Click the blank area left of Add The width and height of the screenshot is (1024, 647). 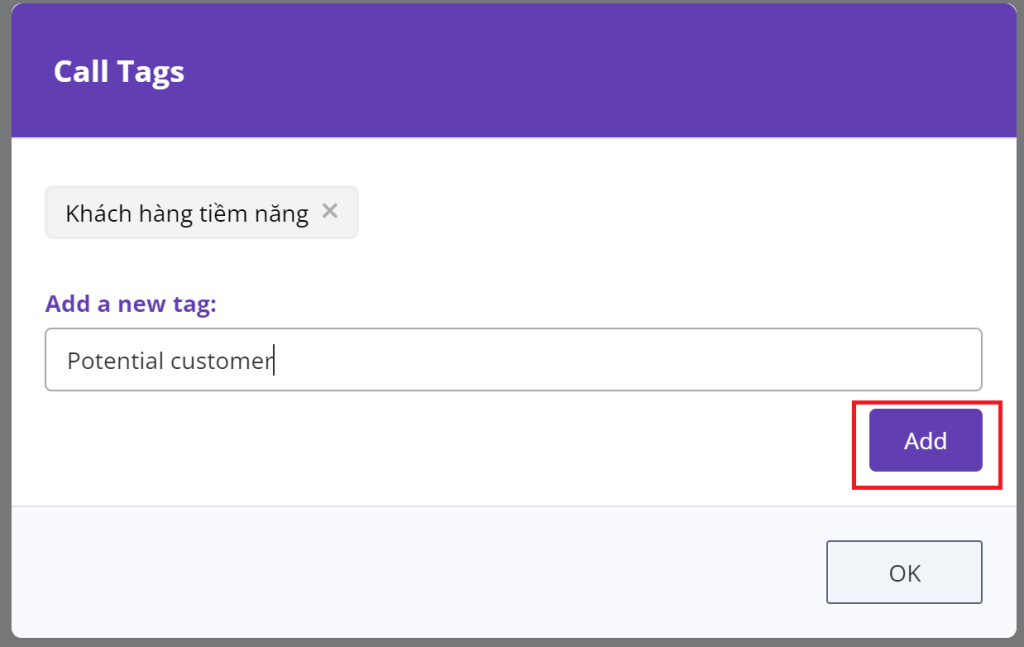point(451,440)
